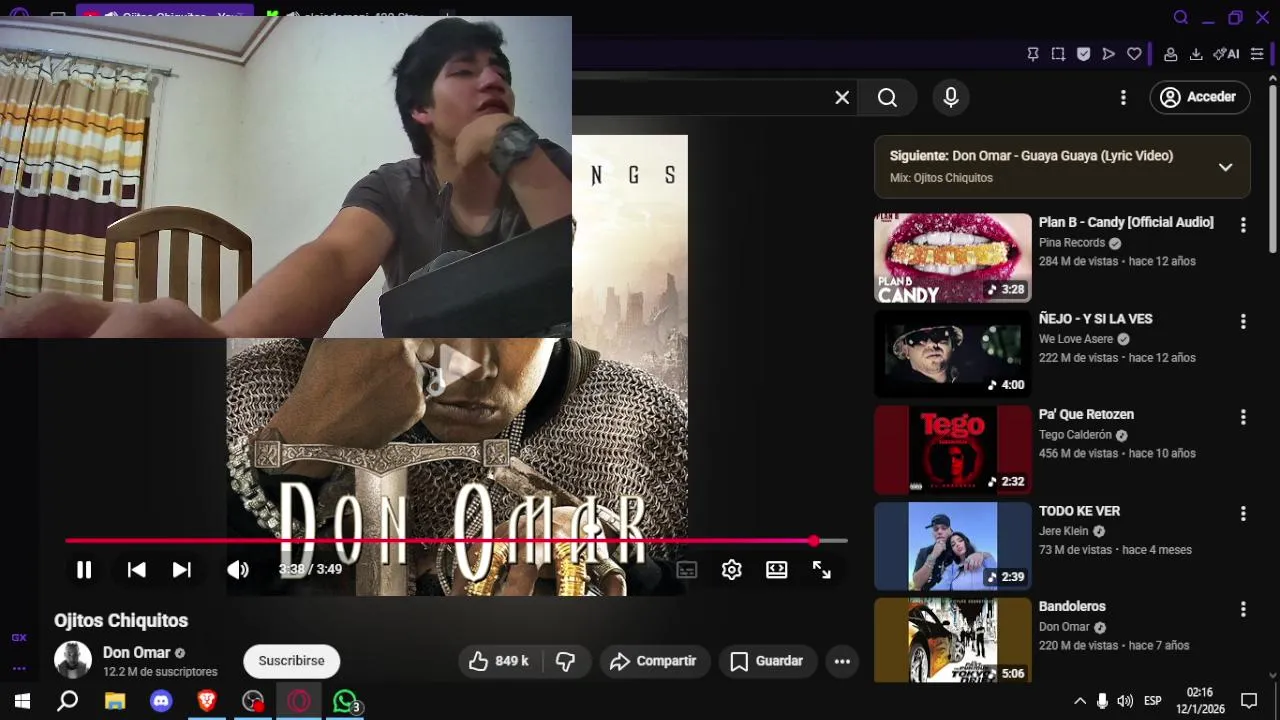Open the Bandoleros video thumbnail
Screen dimensions: 1280x720
[x=952, y=640]
